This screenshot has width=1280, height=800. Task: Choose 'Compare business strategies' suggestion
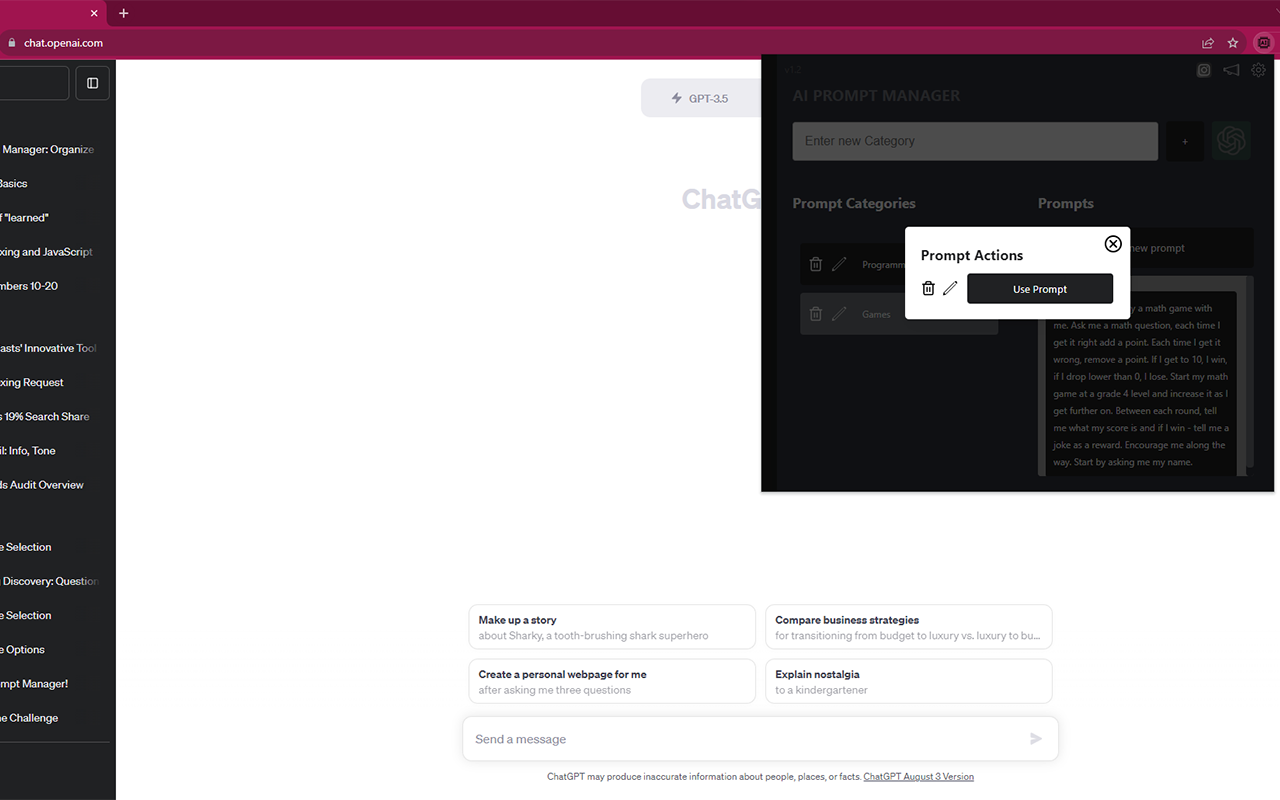908,627
